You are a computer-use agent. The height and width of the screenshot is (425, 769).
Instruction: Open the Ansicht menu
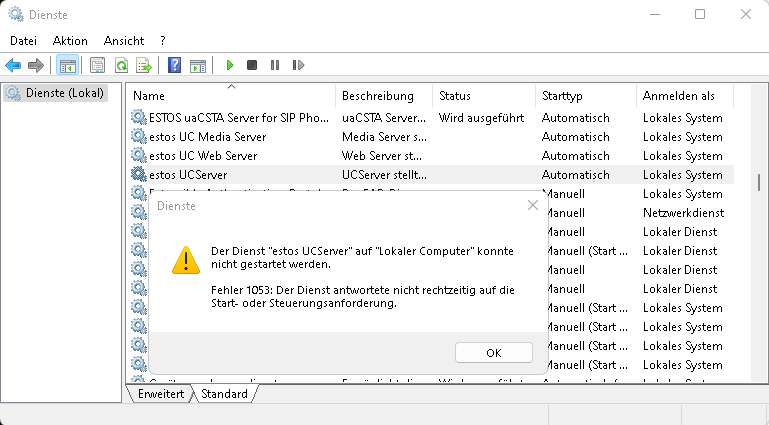pos(123,41)
